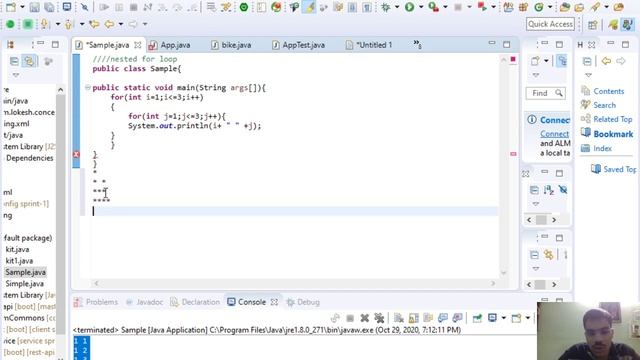Image resolution: width=640 pixels, height=360 pixels.
Task: Click the Contents link in Help panel
Action: coord(609,91)
